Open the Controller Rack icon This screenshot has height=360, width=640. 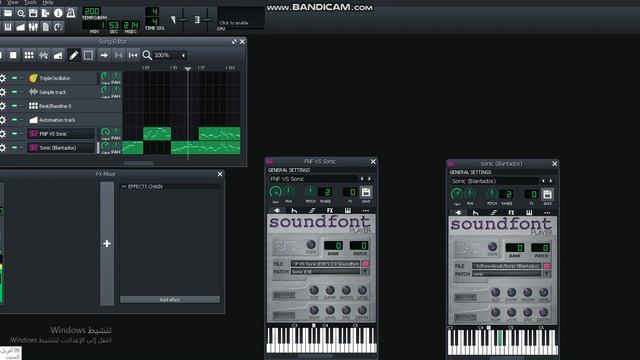coord(58,27)
